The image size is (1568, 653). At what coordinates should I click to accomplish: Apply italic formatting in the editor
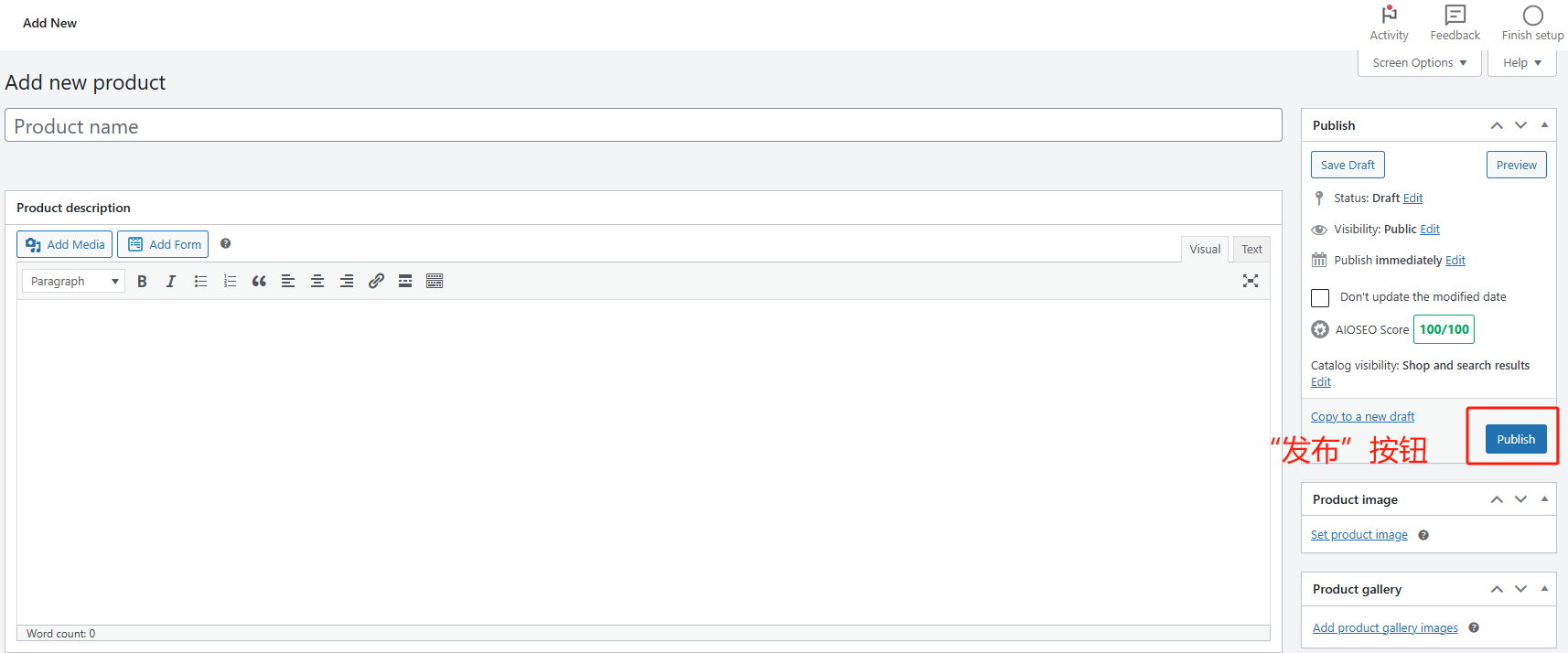point(171,282)
